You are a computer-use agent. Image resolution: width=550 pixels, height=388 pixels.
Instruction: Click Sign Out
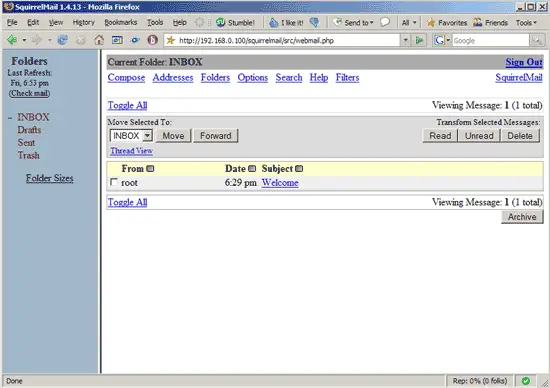point(524,62)
